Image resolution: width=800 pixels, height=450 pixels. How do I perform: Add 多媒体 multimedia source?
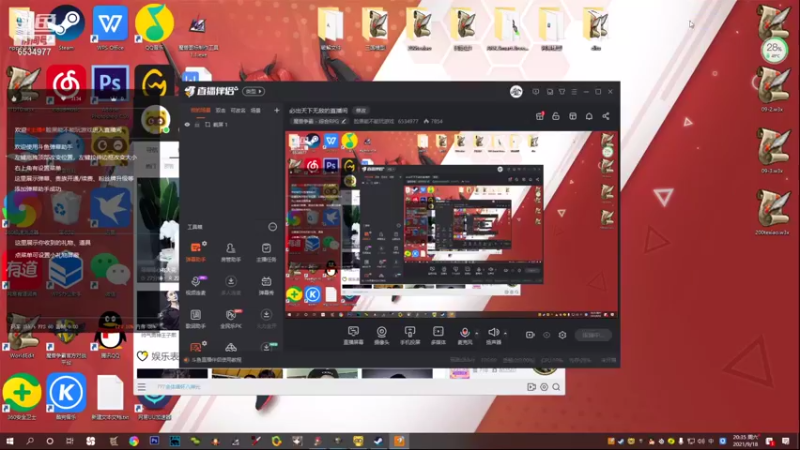[438, 335]
